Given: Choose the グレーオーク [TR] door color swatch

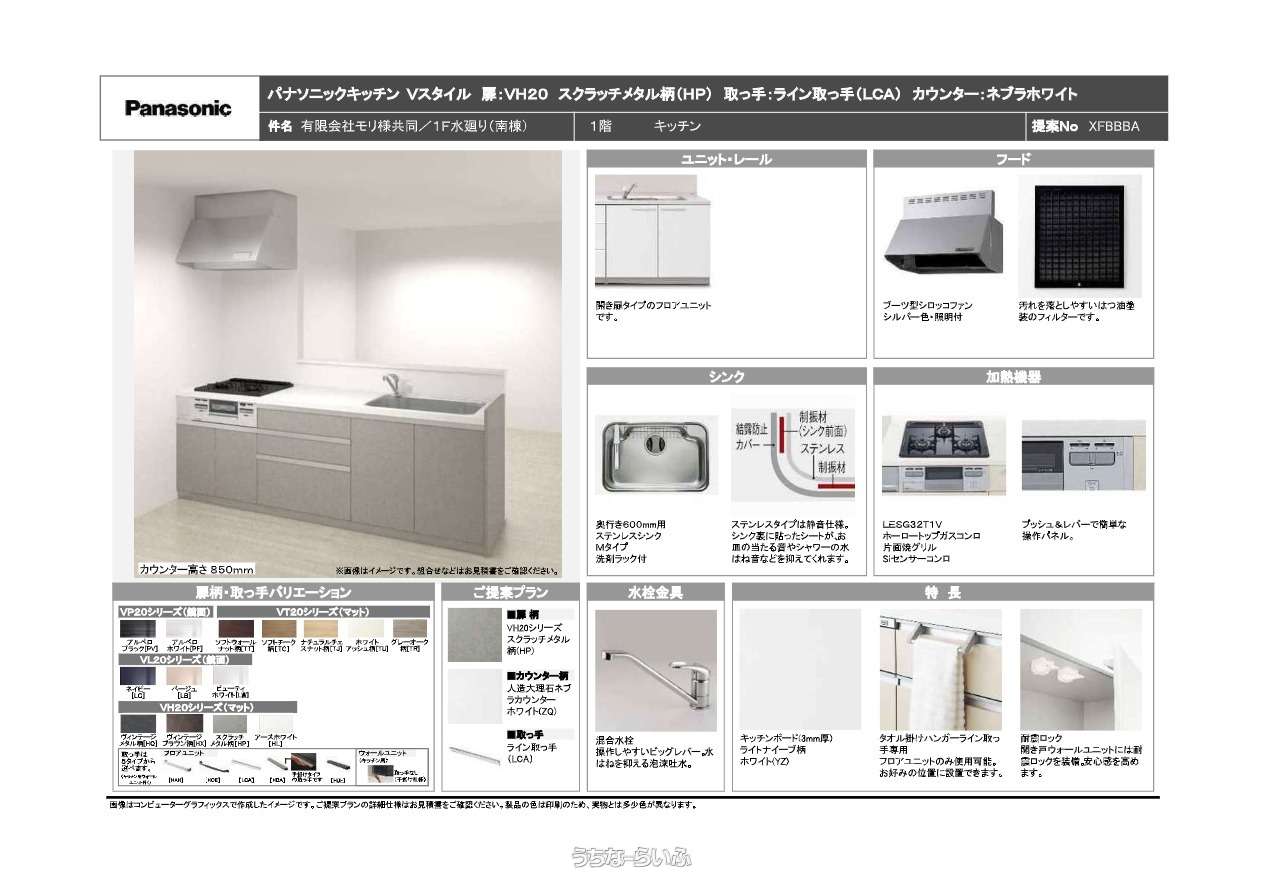Looking at the screenshot, I should tap(409, 629).
